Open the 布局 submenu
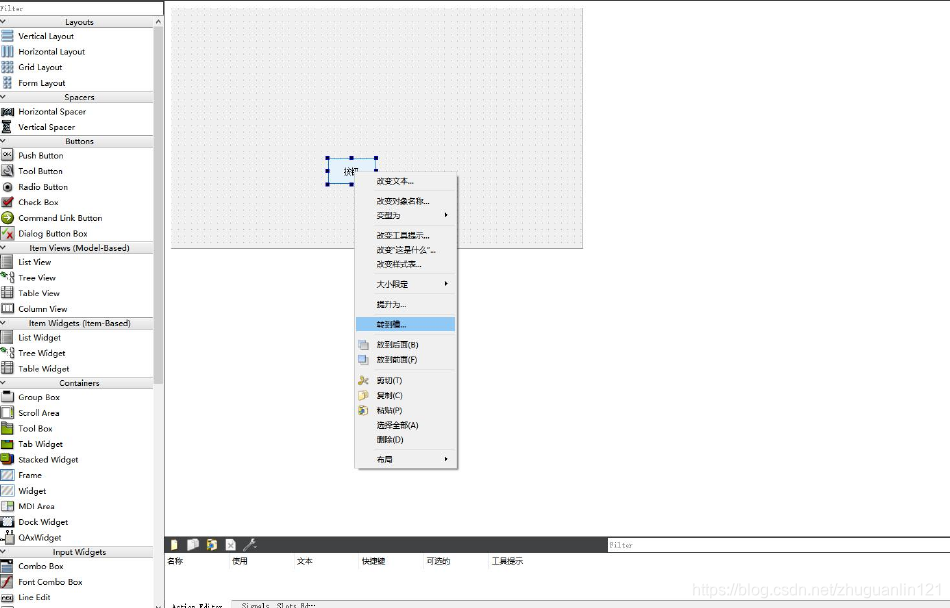This screenshot has width=950, height=608. pyautogui.click(x=405, y=460)
